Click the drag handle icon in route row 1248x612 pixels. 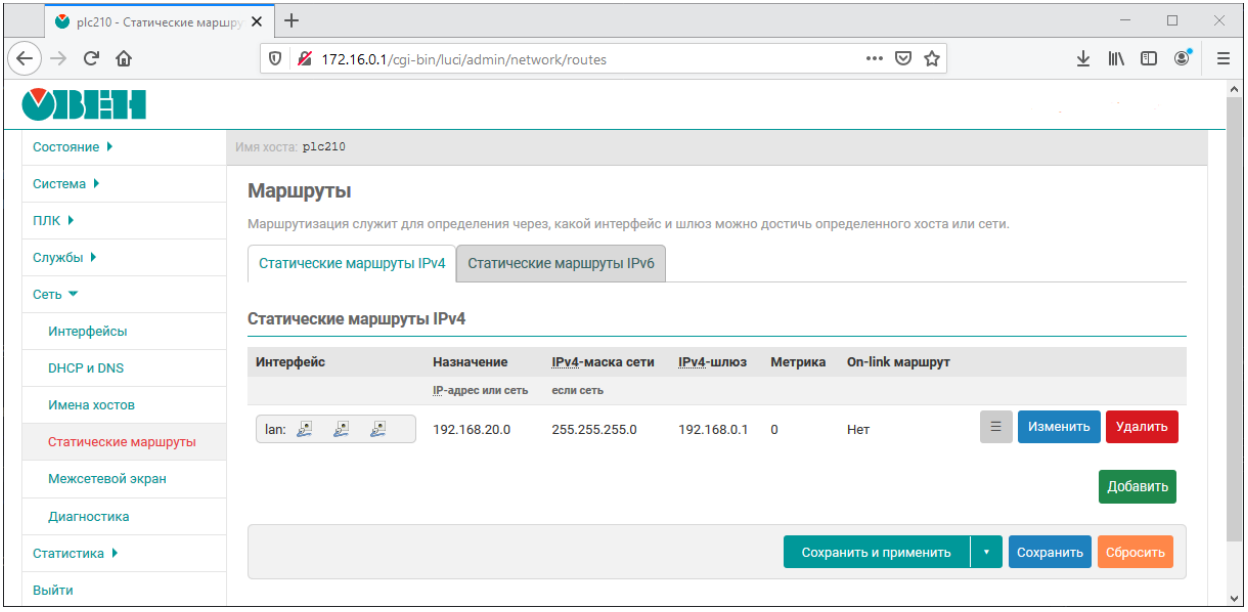tap(995, 427)
